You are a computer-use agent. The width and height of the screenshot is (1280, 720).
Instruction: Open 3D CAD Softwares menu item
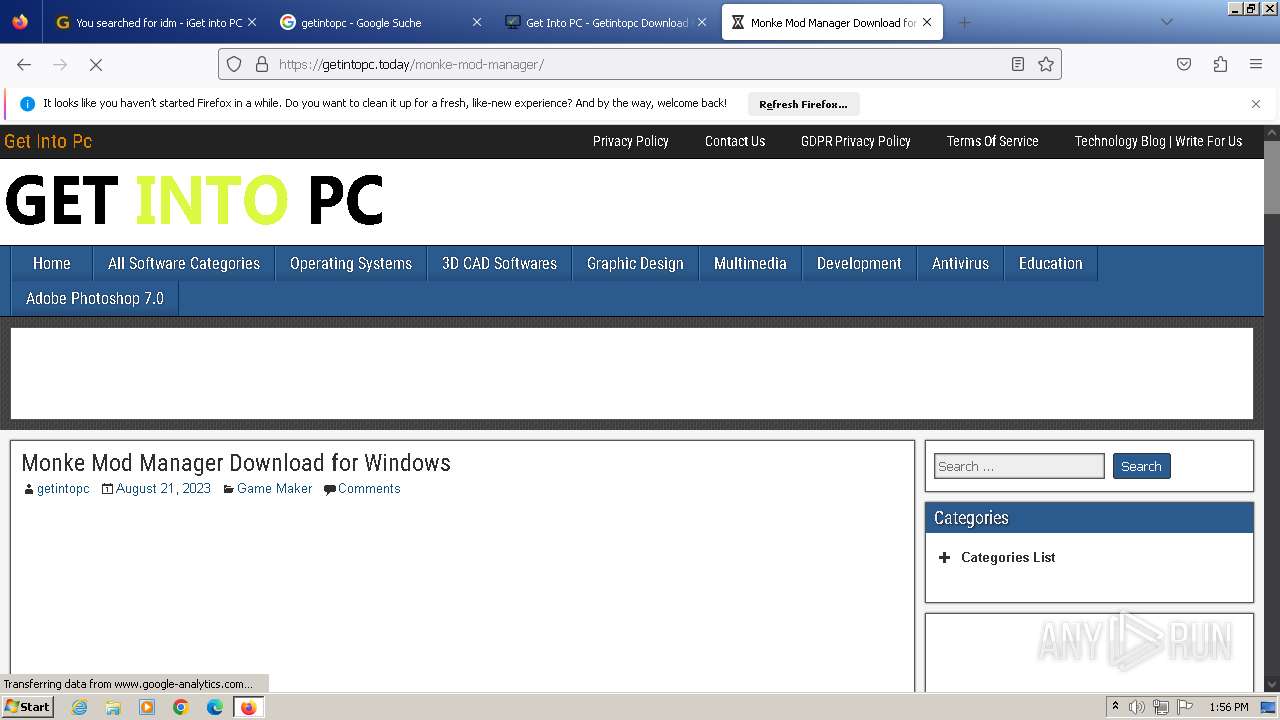(499, 263)
